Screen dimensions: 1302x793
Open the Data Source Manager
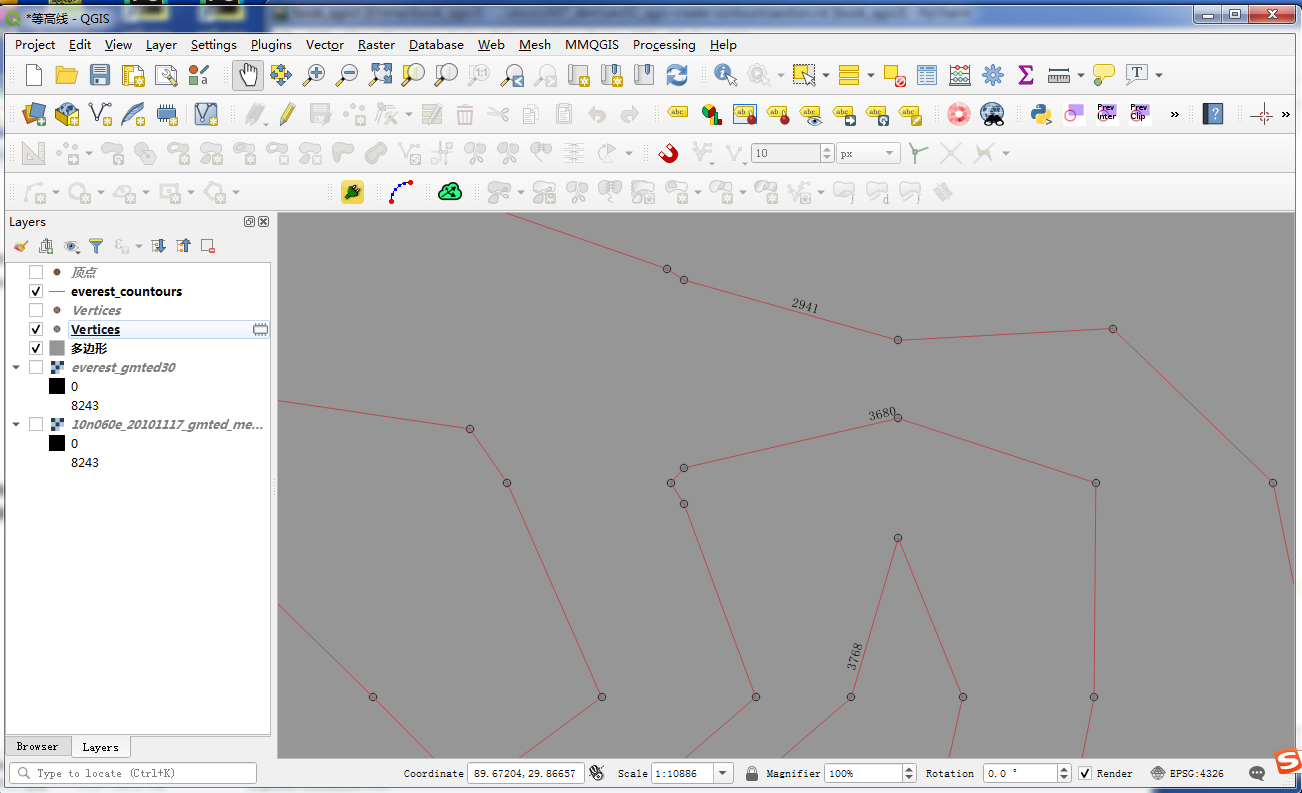(x=34, y=114)
